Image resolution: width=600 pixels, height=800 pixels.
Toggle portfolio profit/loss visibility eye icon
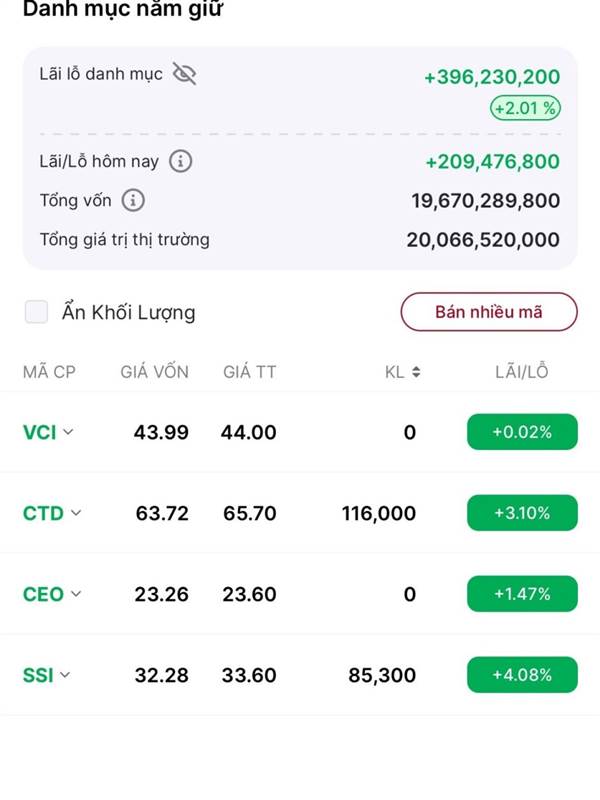[184, 74]
